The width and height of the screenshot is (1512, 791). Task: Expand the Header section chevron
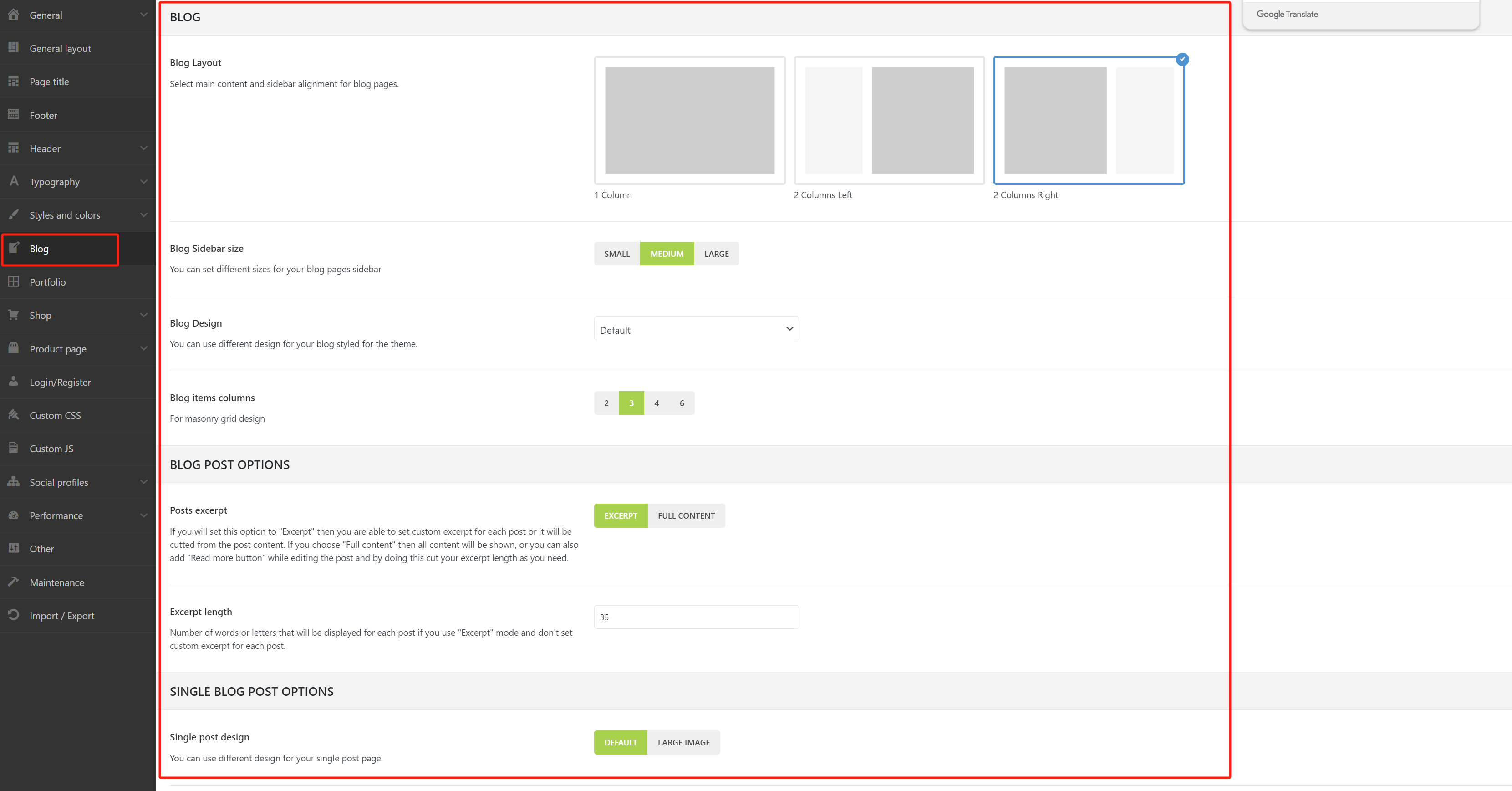pos(144,148)
